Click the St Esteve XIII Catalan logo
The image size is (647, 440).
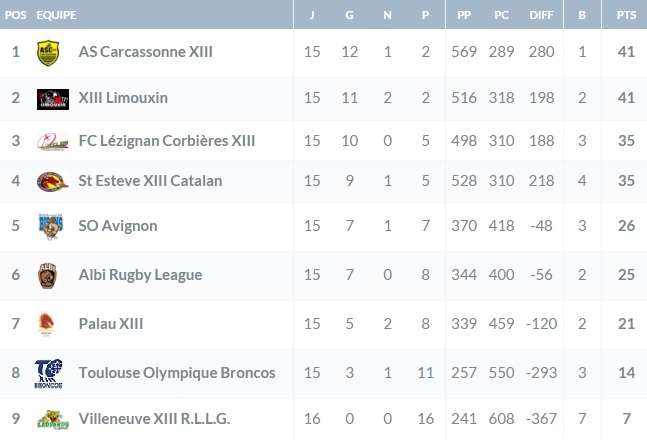pyautogui.click(x=49, y=182)
